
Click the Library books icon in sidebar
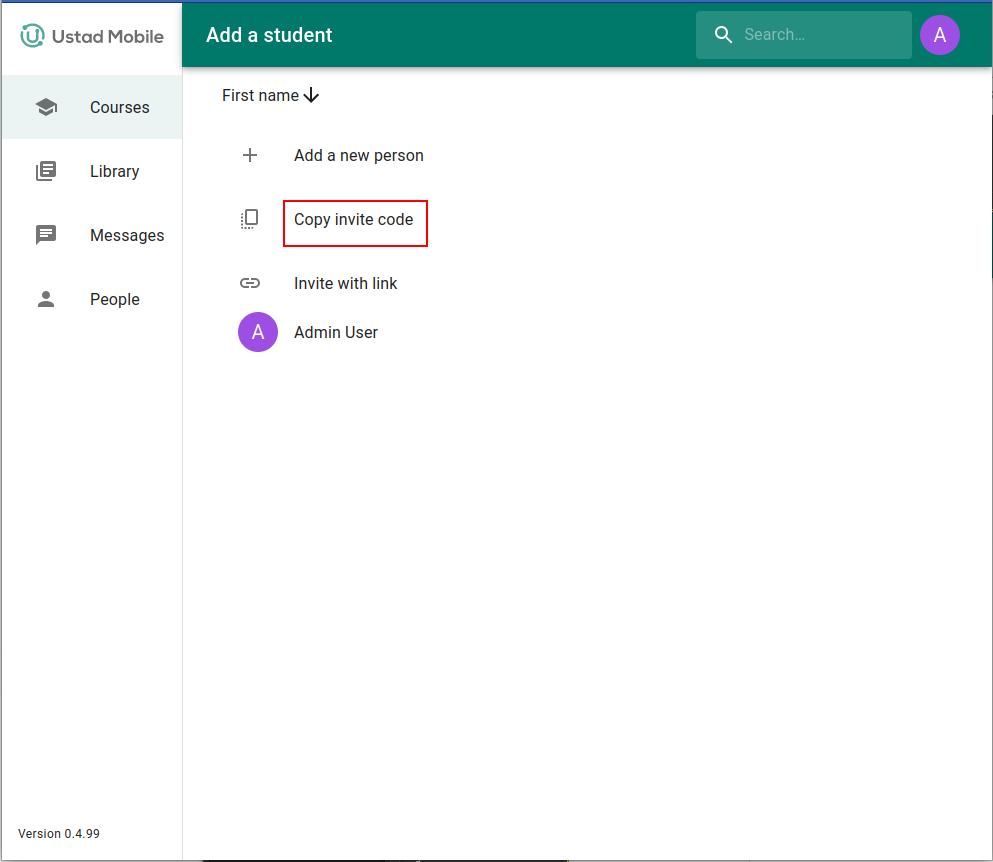point(46,171)
